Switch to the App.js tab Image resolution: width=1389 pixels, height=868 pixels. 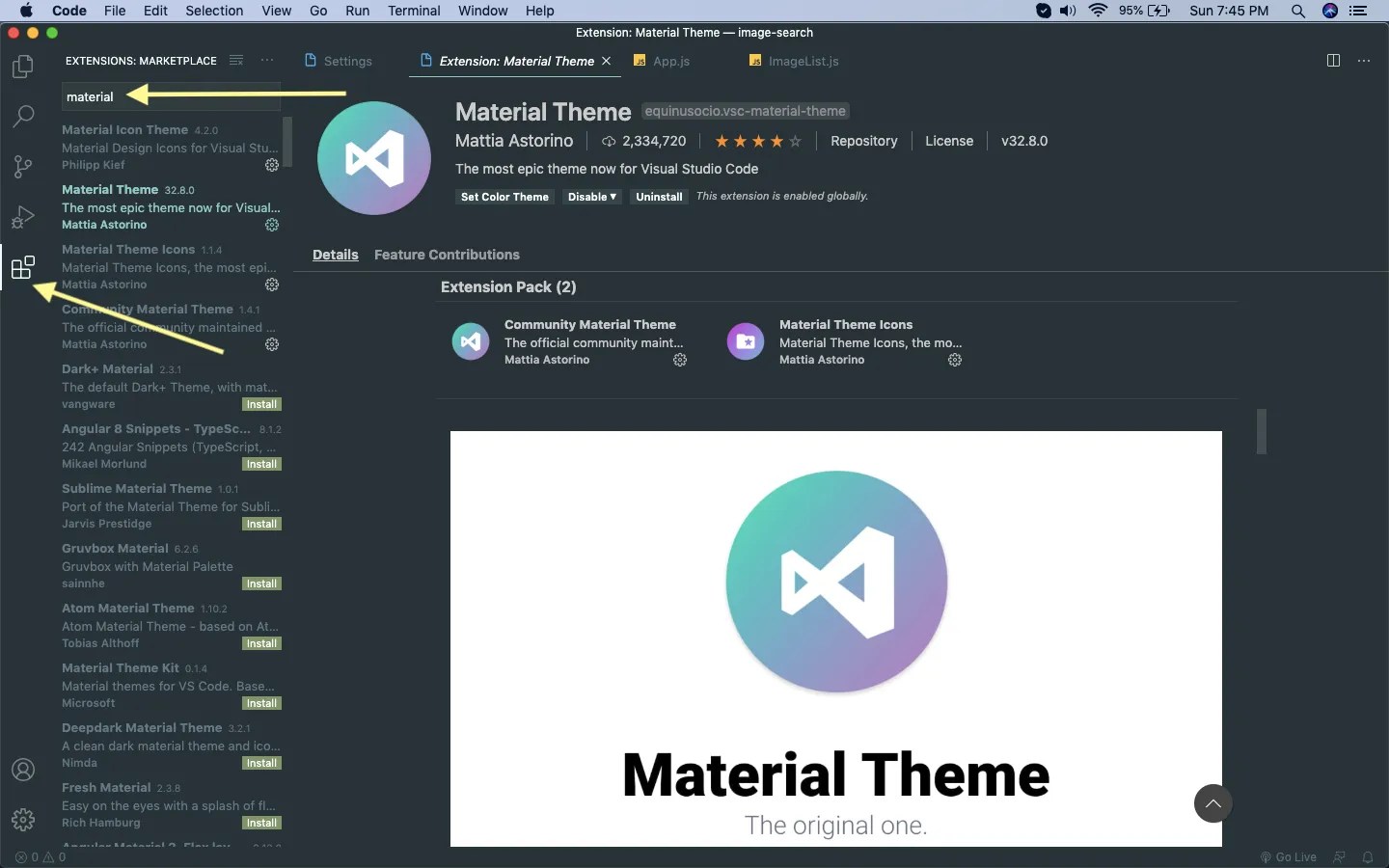670,61
